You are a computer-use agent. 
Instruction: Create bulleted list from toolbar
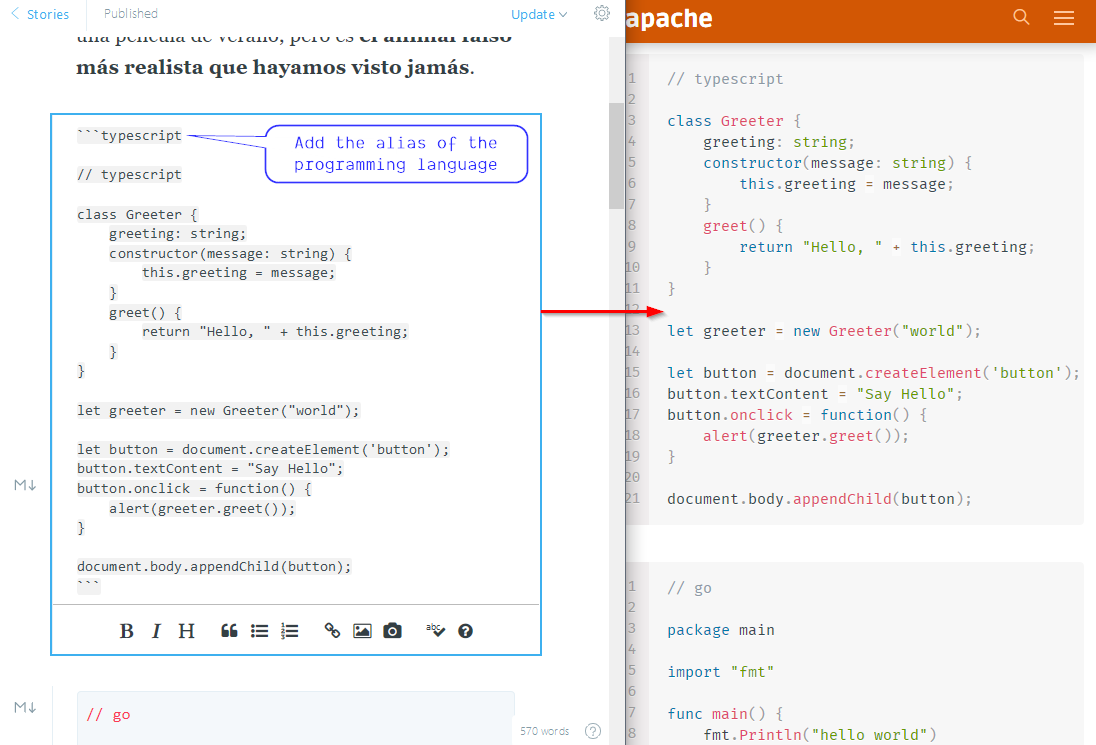point(259,631)
